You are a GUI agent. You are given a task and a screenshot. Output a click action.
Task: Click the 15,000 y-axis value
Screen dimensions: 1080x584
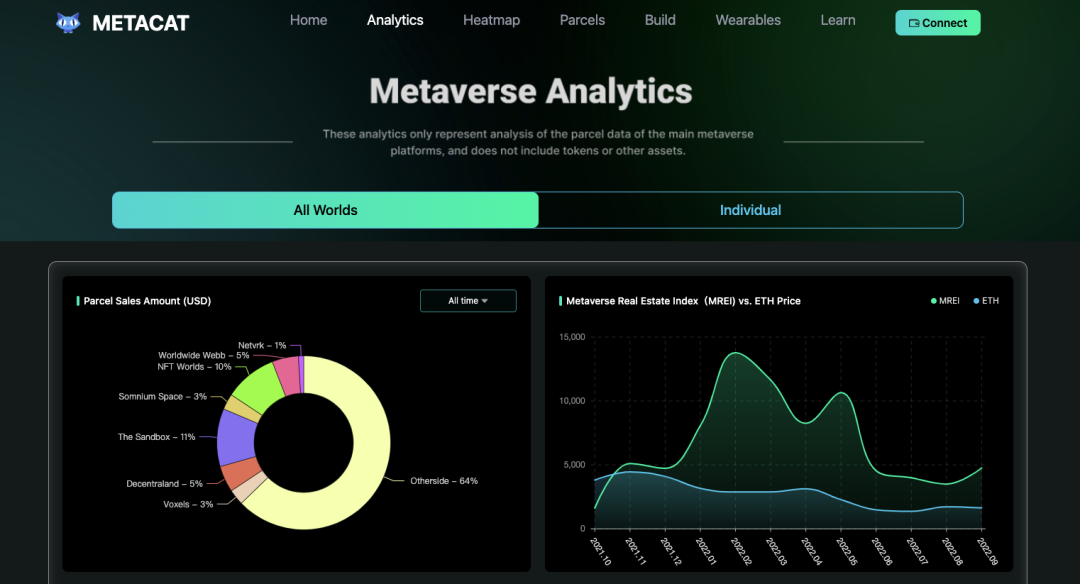tap(572, 337)
